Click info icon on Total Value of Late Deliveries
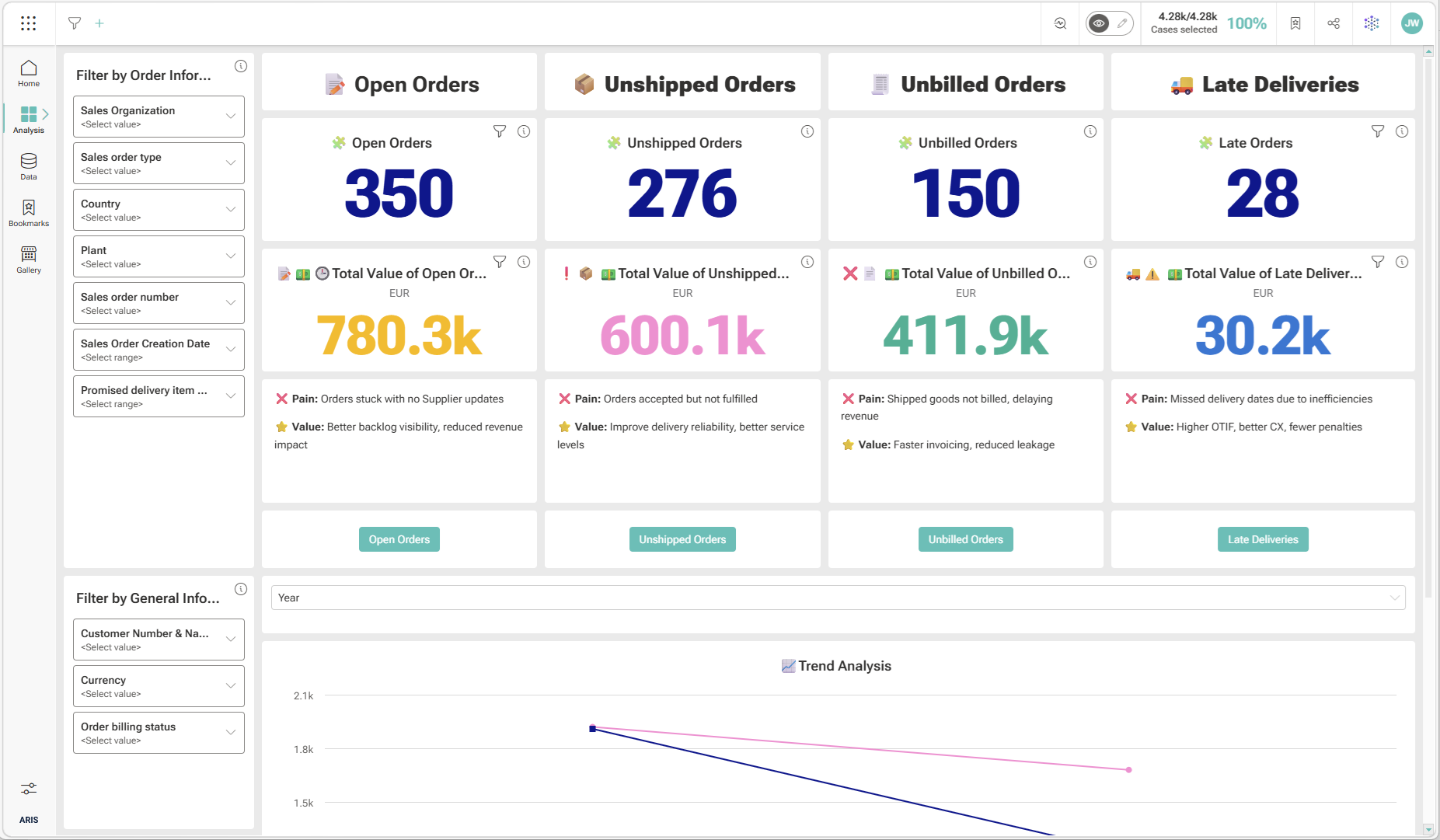1440x840 pixels. 1402,262
